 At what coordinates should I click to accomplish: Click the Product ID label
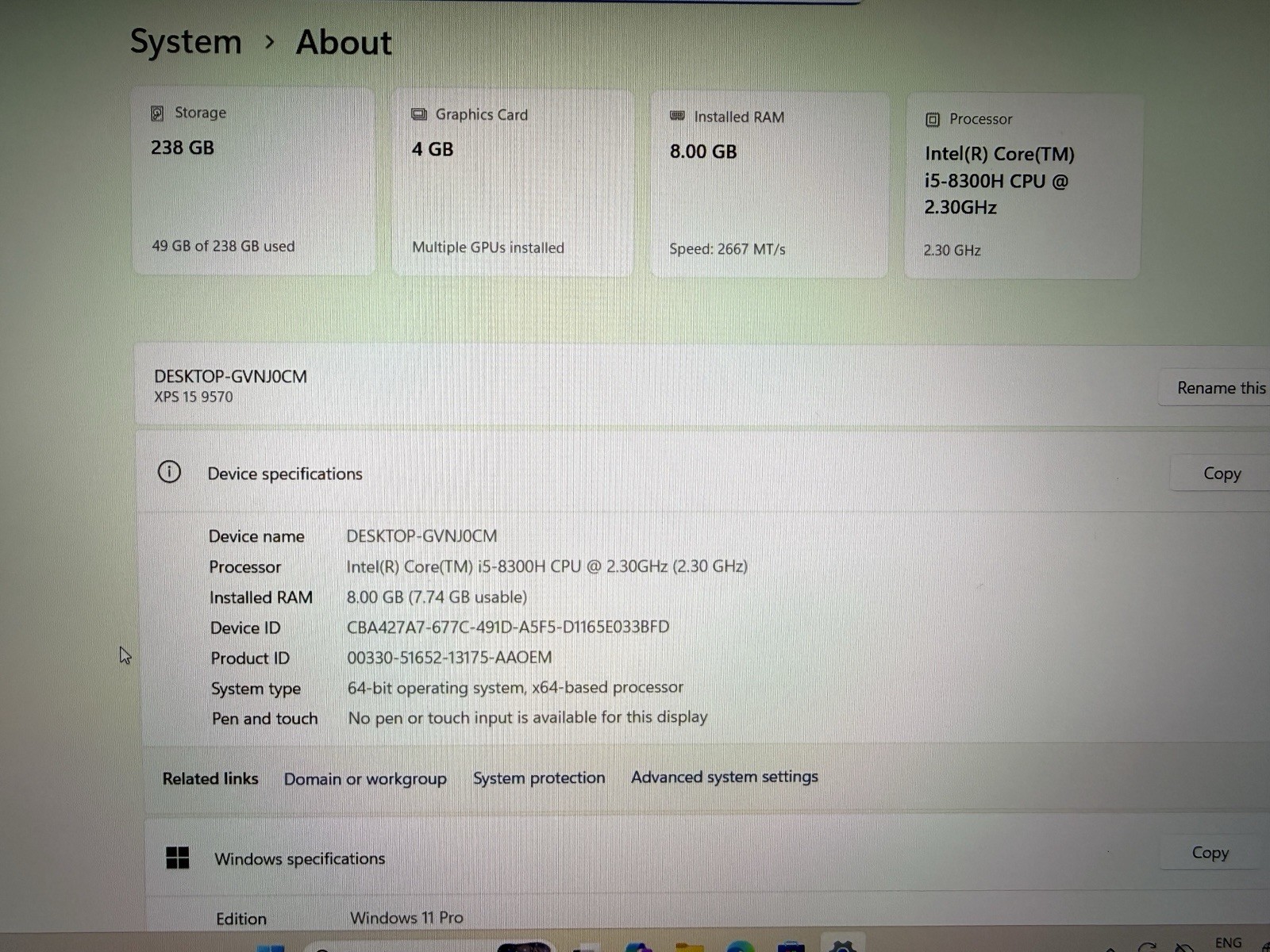point(250,658)
